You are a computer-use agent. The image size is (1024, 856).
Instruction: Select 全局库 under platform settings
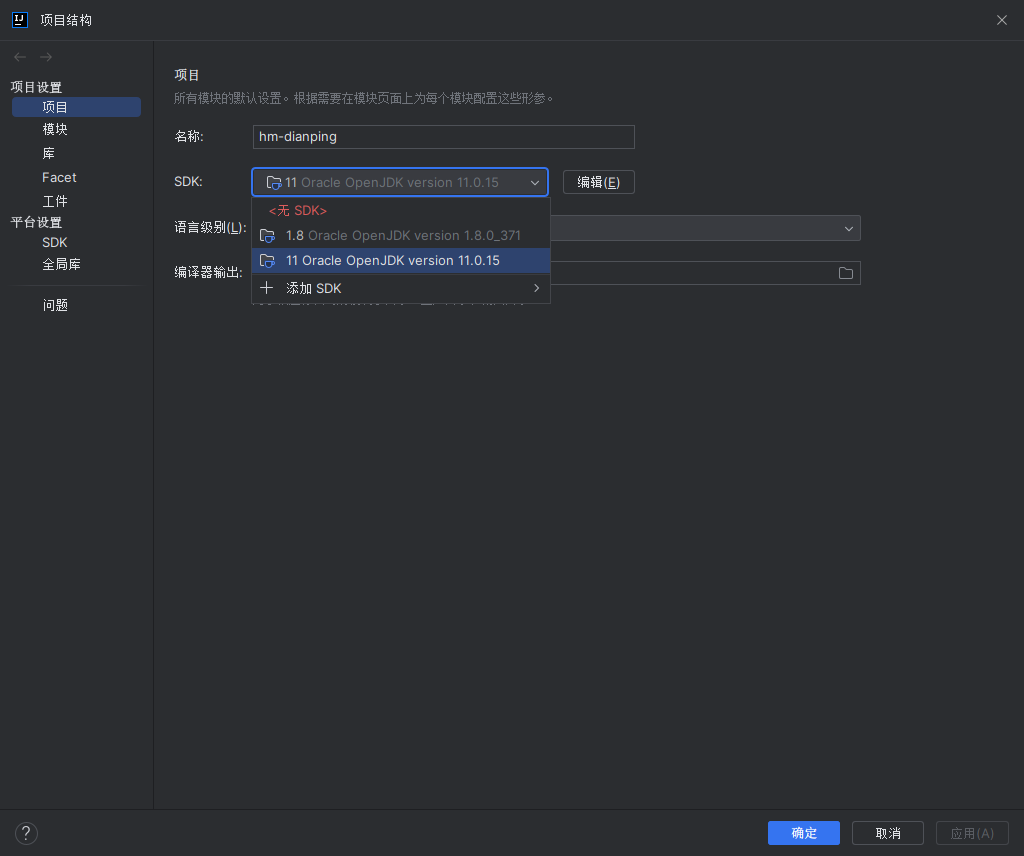(x=61, y=265)
